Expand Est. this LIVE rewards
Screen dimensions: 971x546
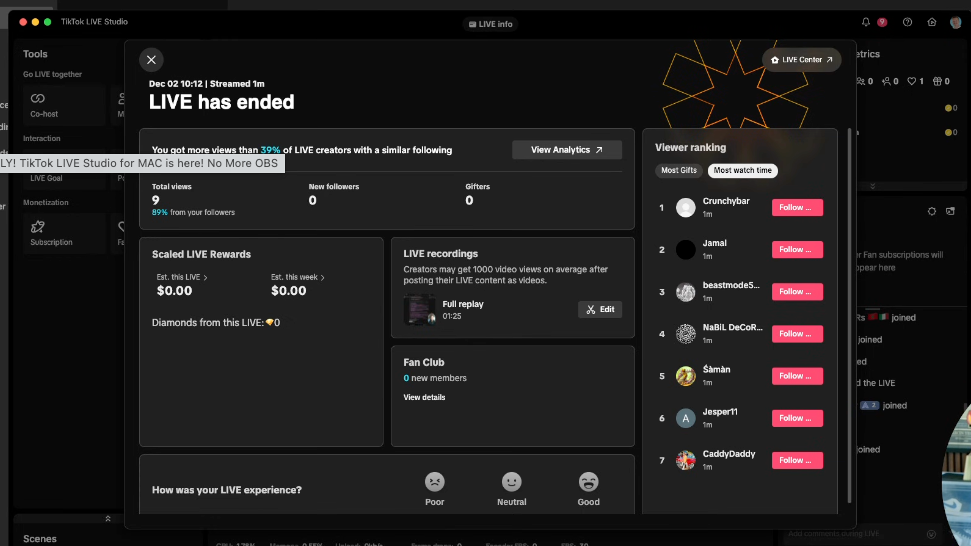pyautogui.click(x=182, y=277)
